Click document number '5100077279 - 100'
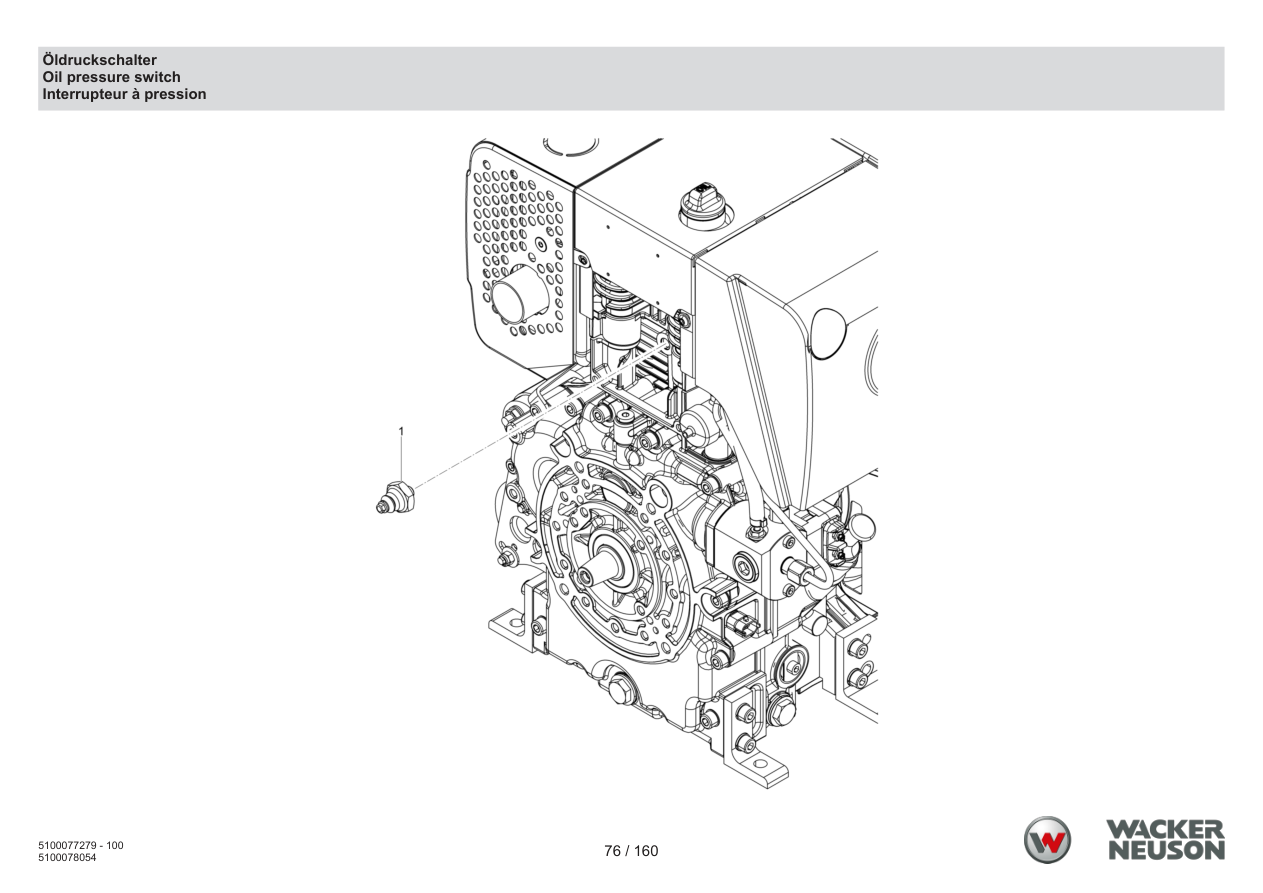This screenshot has height=893, width=1263. [80, 846]
